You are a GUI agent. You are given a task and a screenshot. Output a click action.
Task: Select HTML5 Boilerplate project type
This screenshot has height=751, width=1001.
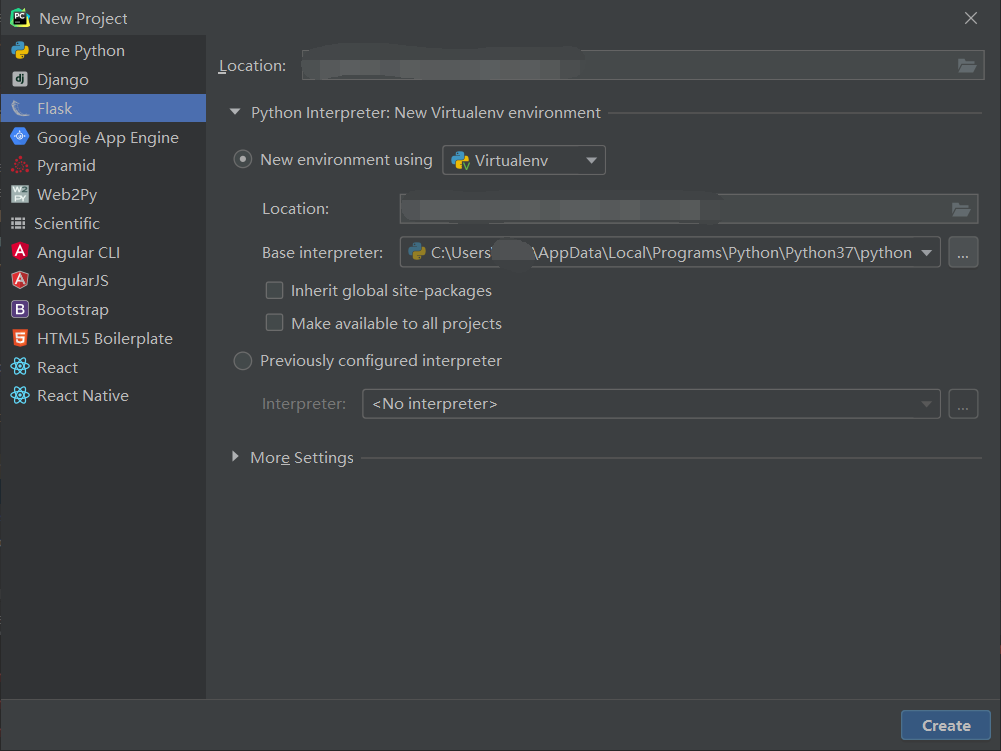103,338
